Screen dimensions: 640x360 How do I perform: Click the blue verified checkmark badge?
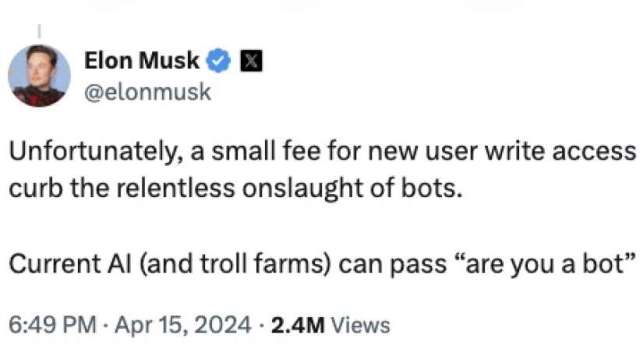point(218,60)
